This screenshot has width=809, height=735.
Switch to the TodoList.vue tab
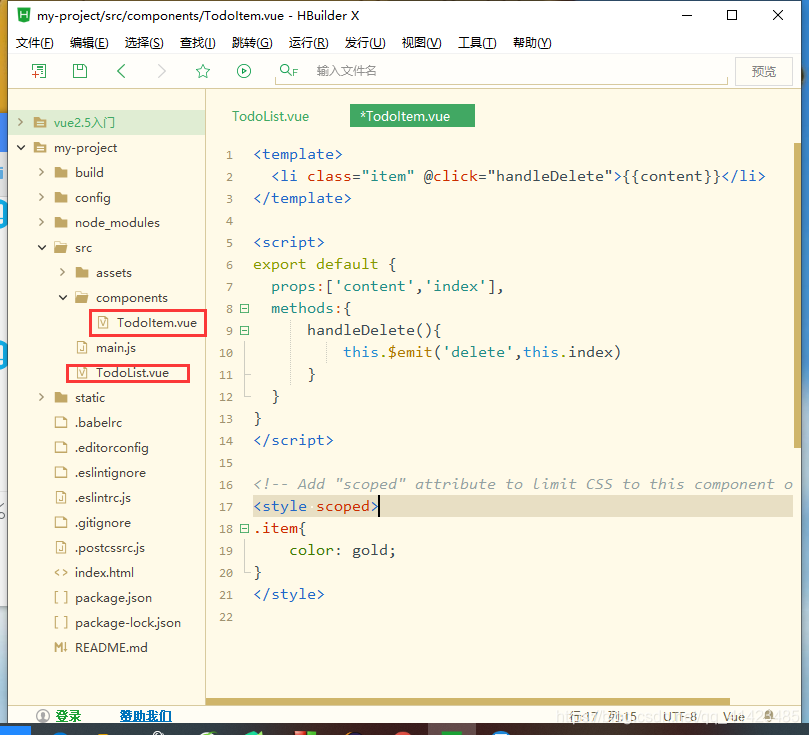coord(270,116)
